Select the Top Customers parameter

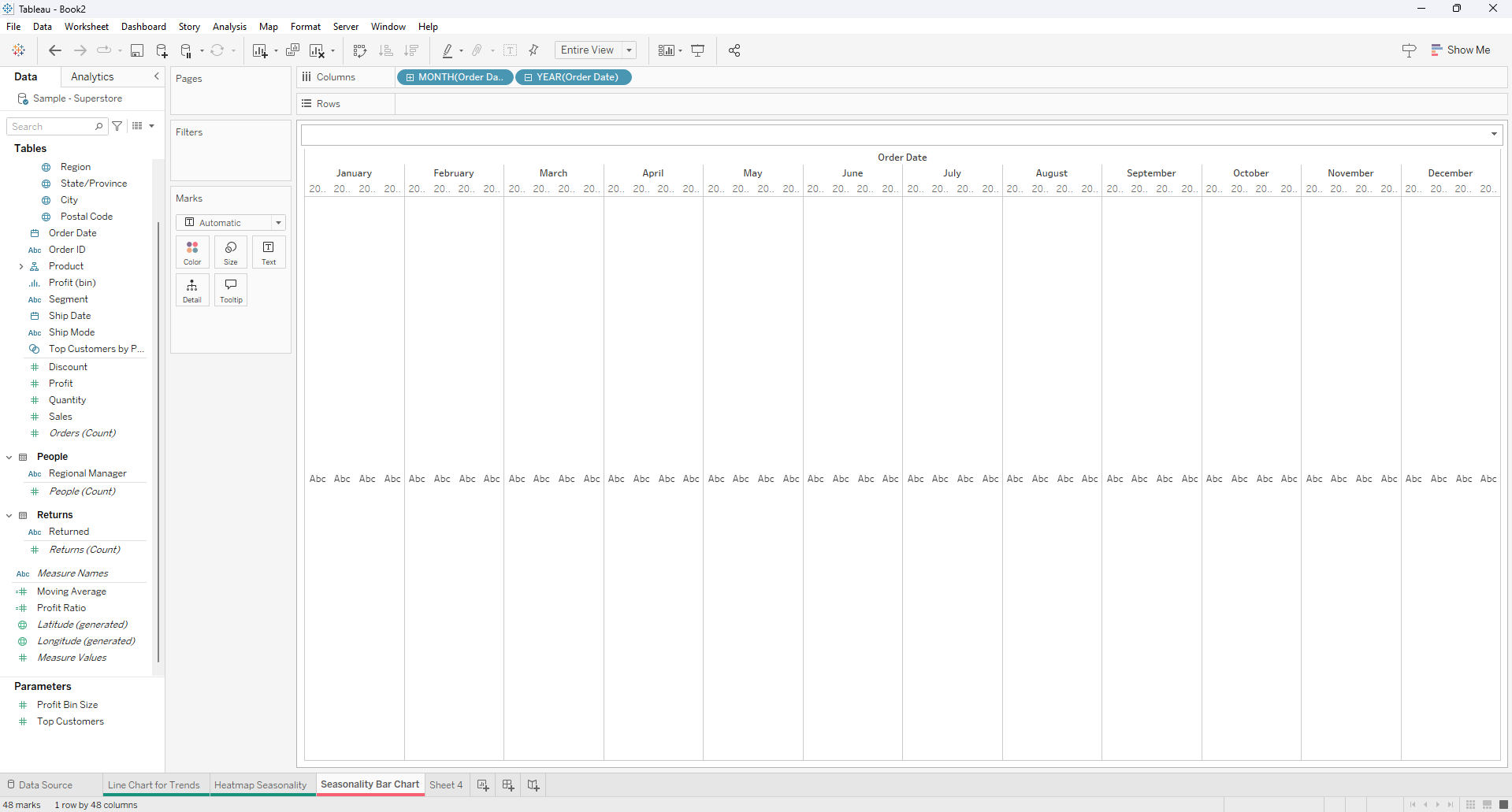point(70,721)
